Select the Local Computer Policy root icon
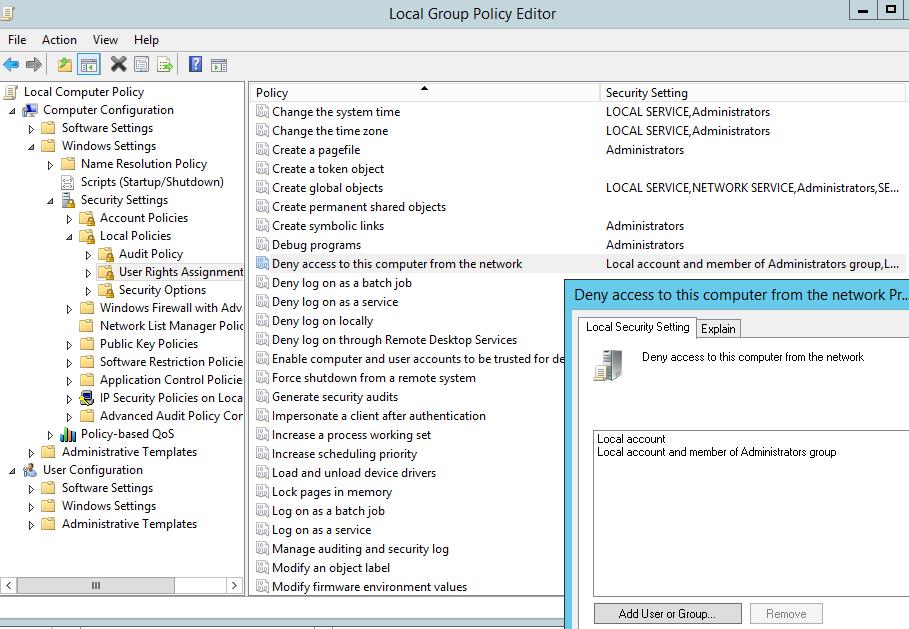The height and width of the screenshot is (629, 909). (x=11, y=92)
